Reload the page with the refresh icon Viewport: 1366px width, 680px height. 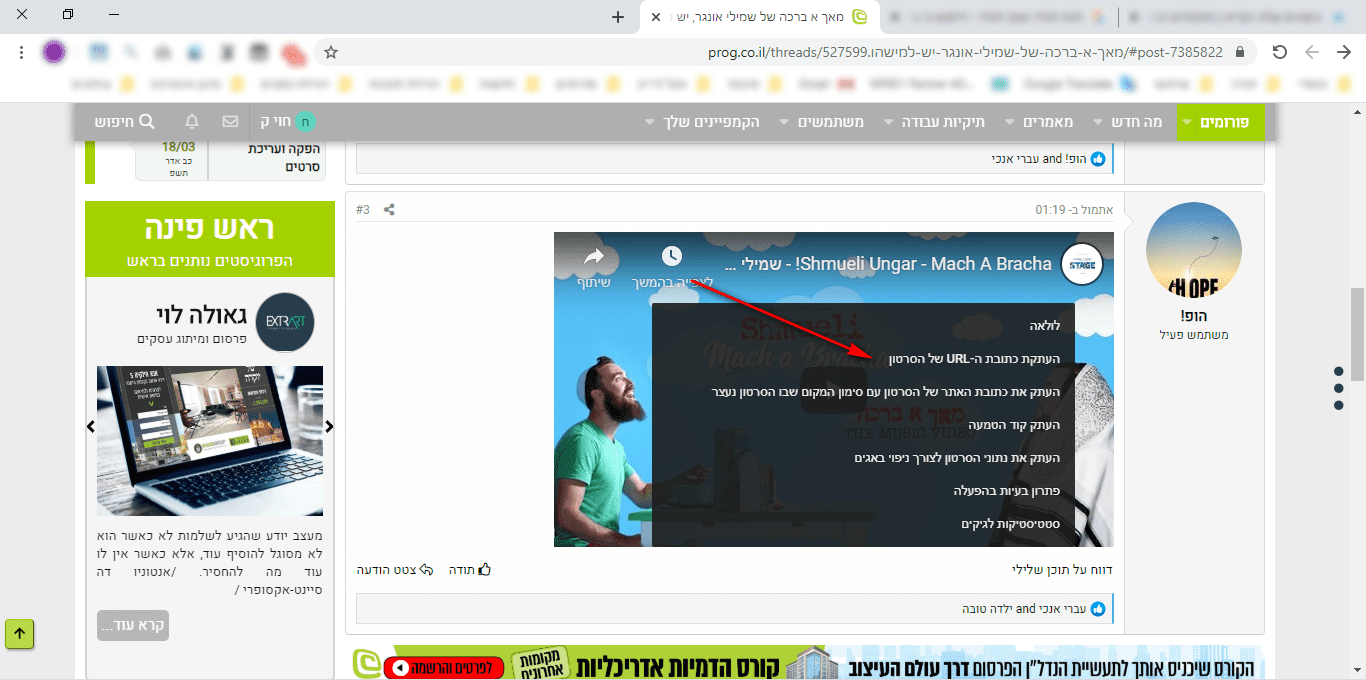(x=1279, y=52)
